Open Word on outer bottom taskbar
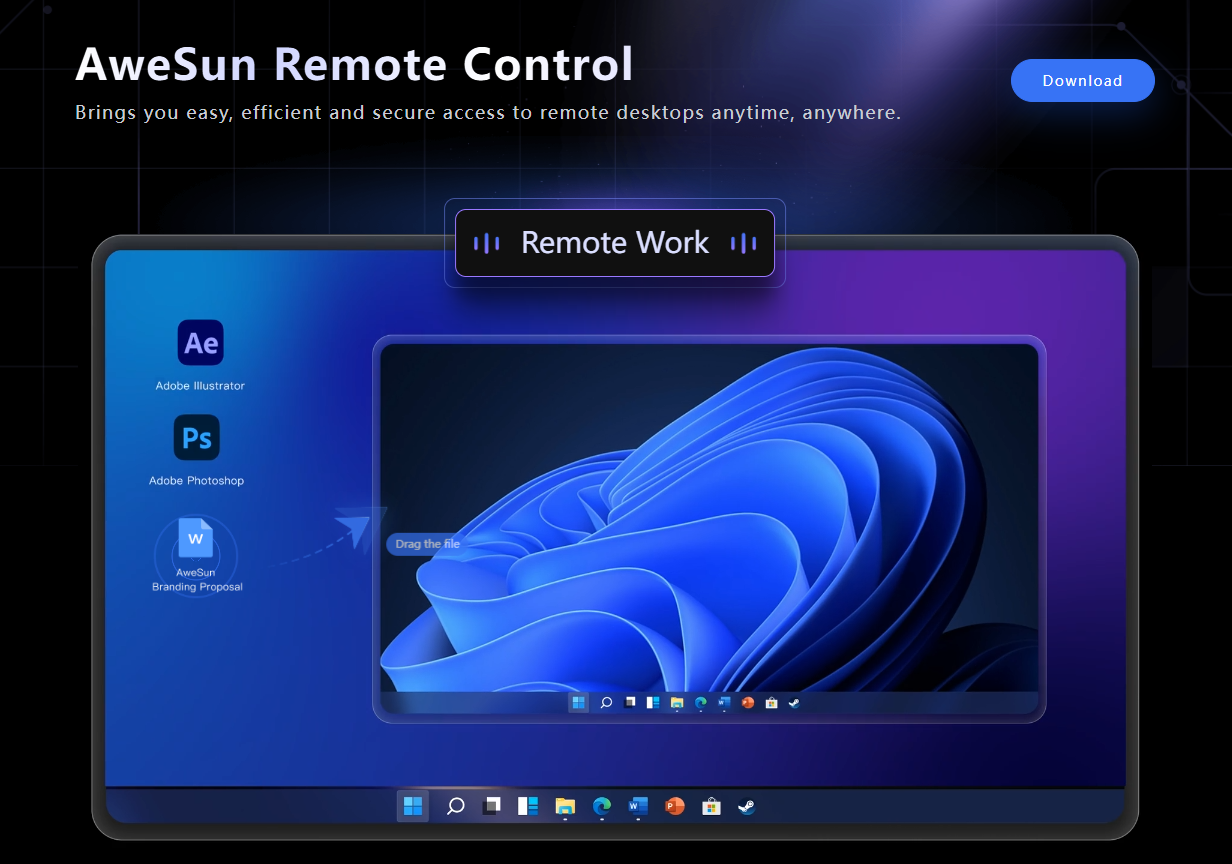The image size is (1232, 864). [x=638, y=806]
